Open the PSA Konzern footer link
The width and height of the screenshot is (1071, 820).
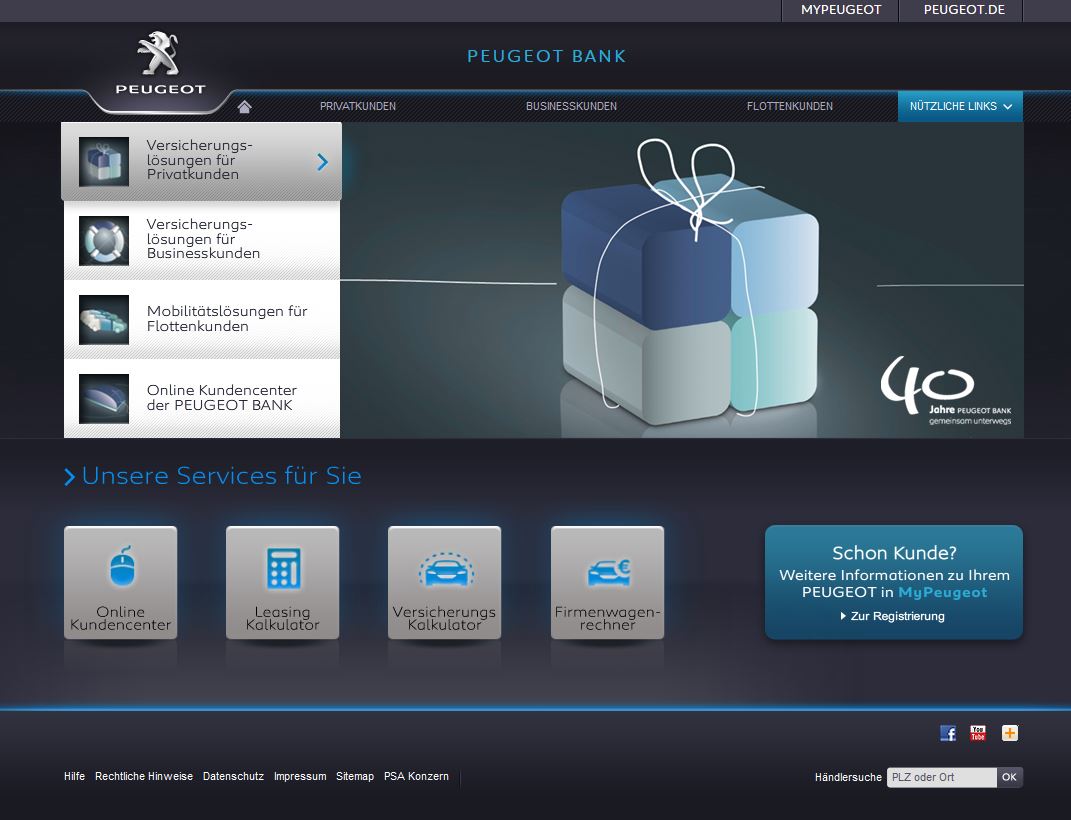point(416,776)
